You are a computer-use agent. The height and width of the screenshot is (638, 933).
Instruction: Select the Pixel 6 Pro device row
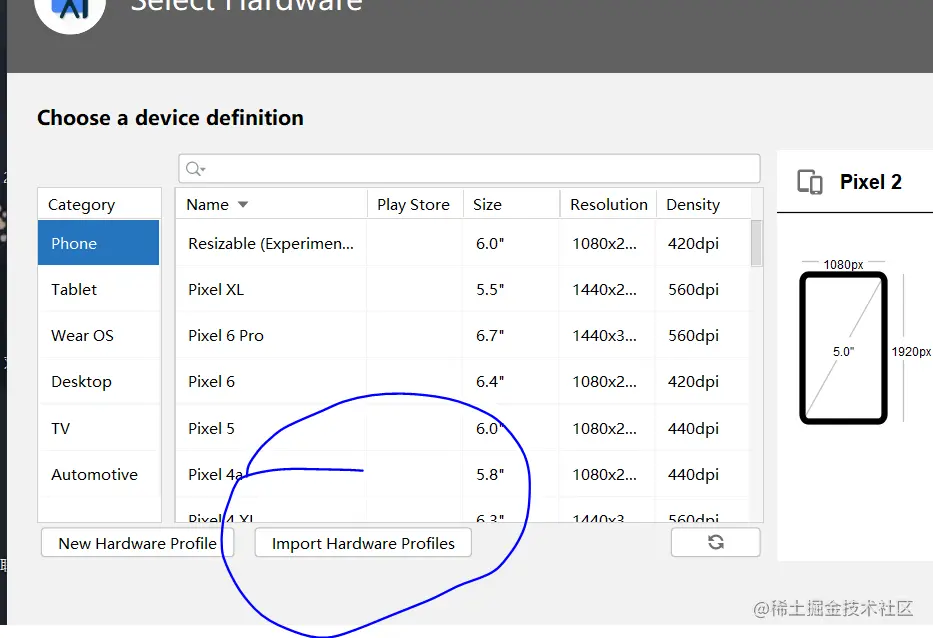pos(463,336)
